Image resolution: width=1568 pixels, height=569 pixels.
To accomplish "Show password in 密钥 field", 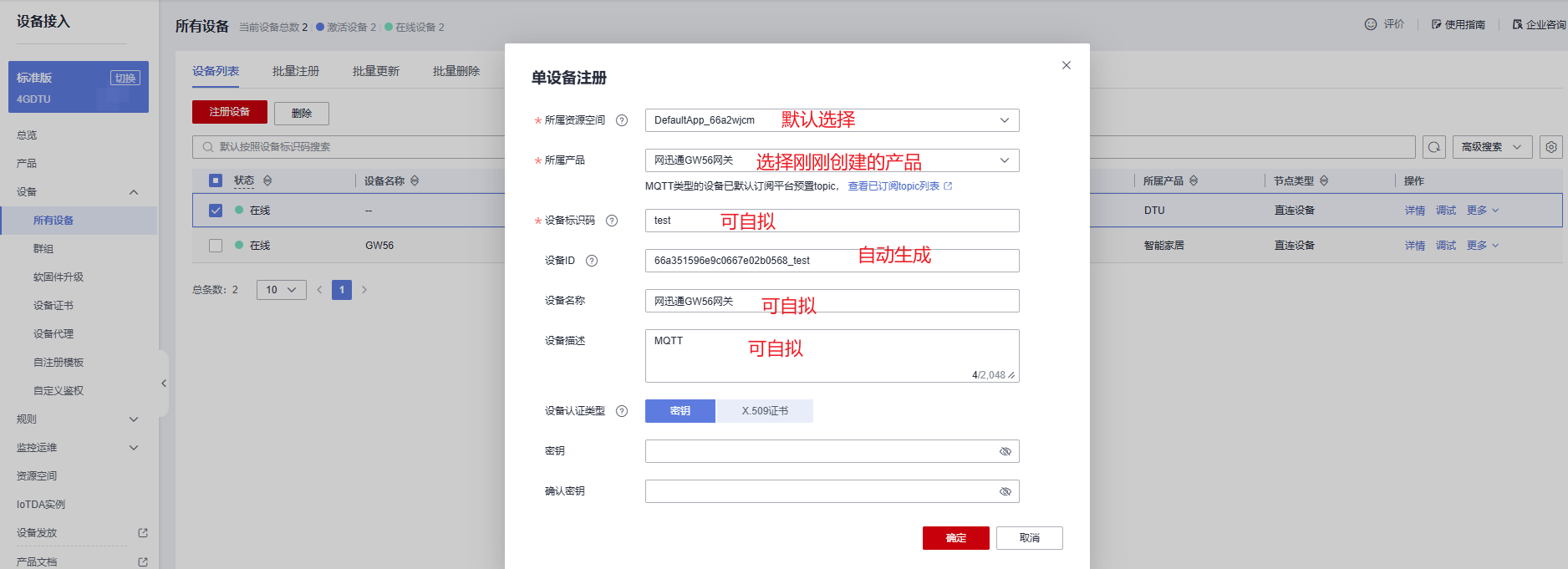I will 1005,451.
